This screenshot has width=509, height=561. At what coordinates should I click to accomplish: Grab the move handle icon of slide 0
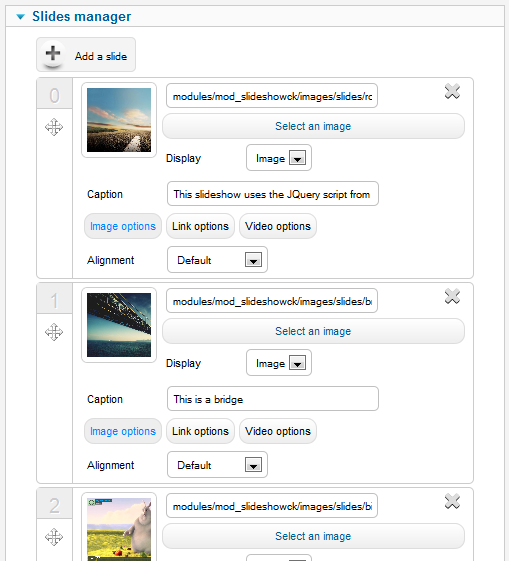click(x=54, y=127)
